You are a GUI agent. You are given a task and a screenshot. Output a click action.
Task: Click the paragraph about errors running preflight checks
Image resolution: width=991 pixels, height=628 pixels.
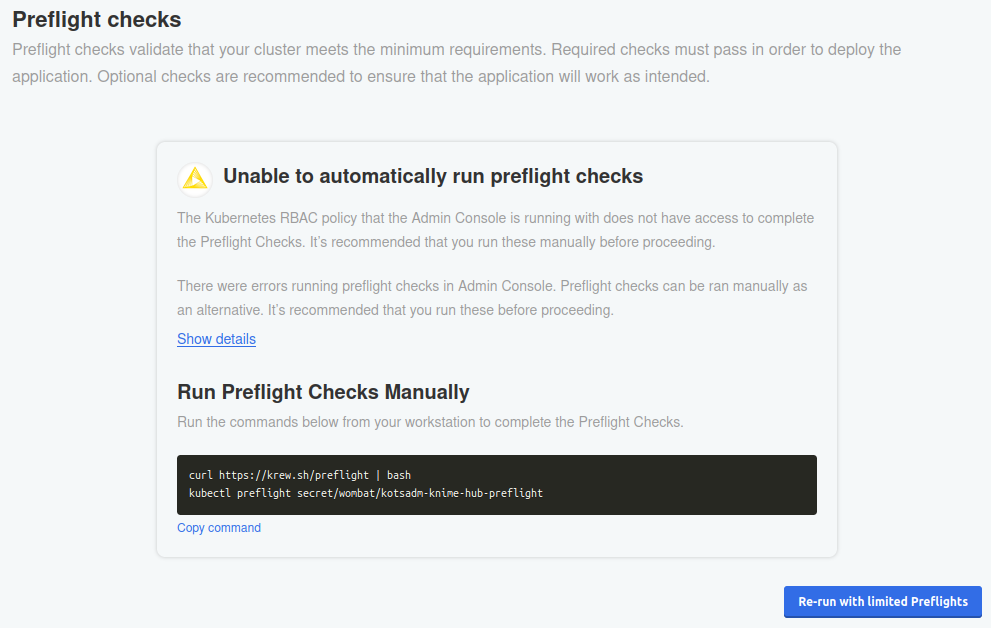tap(491, 298)
